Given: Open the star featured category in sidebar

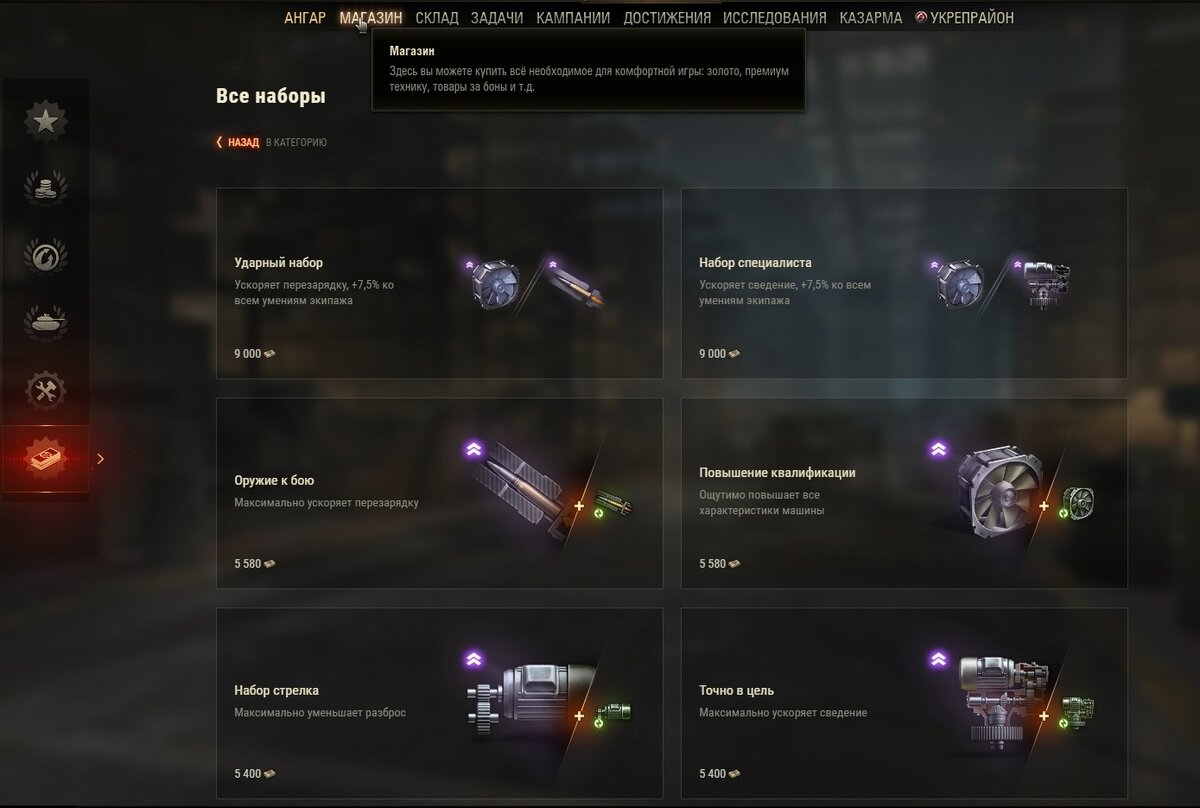Looking at the screenshot, I should tap(45, 121).
